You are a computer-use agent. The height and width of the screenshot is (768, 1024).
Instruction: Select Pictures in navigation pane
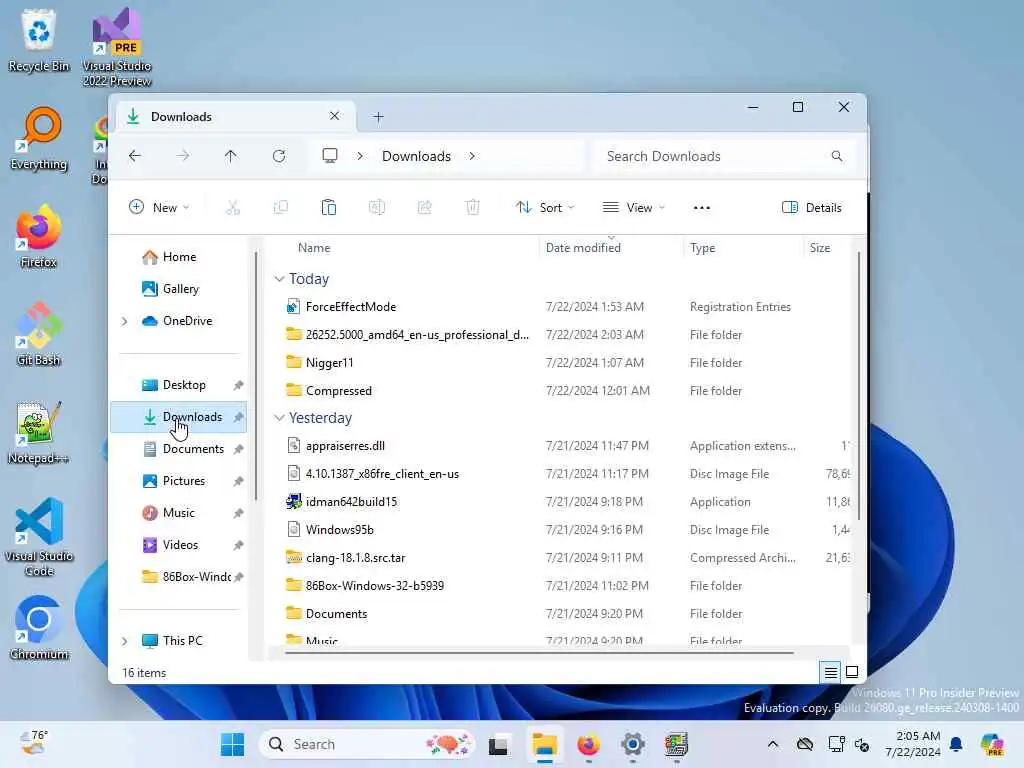(x=179, y=481)
